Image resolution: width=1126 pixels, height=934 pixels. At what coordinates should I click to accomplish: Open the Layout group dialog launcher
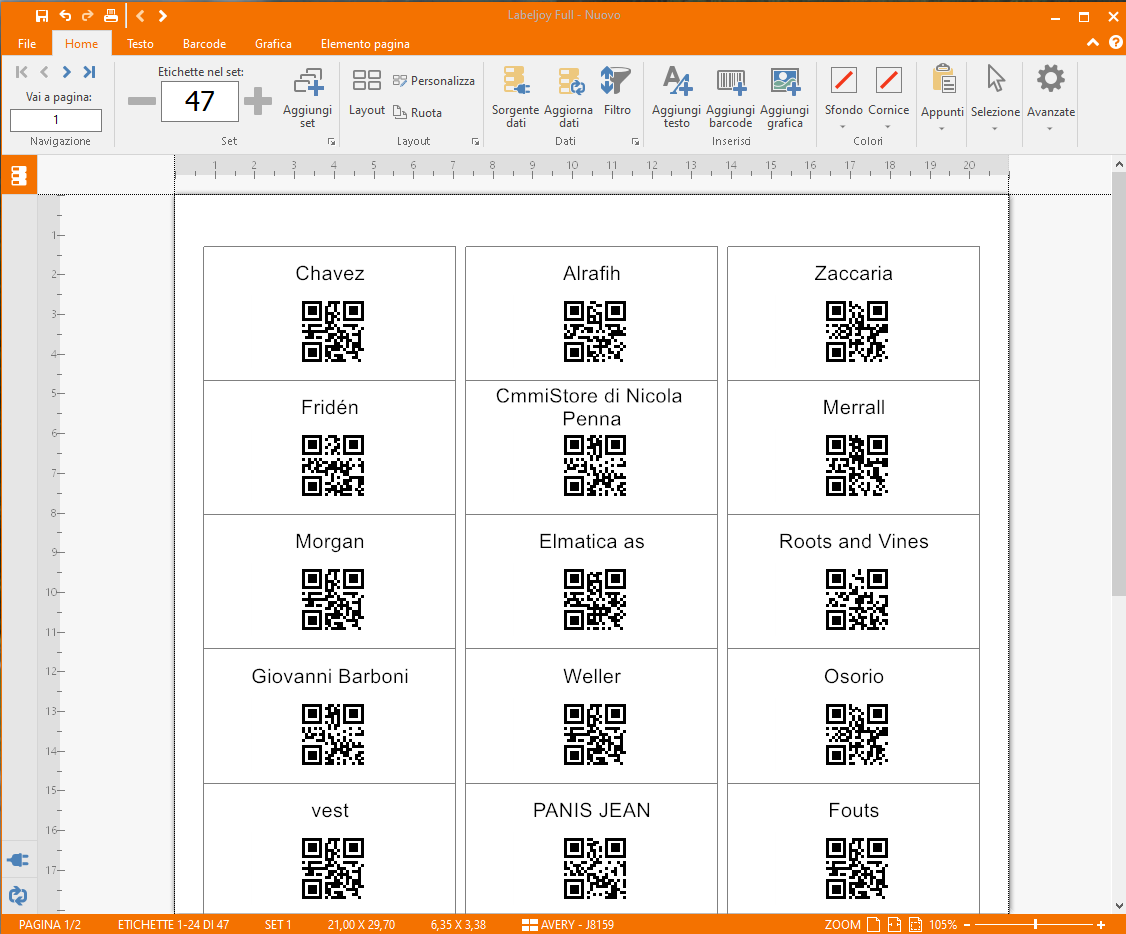point(475,142)
